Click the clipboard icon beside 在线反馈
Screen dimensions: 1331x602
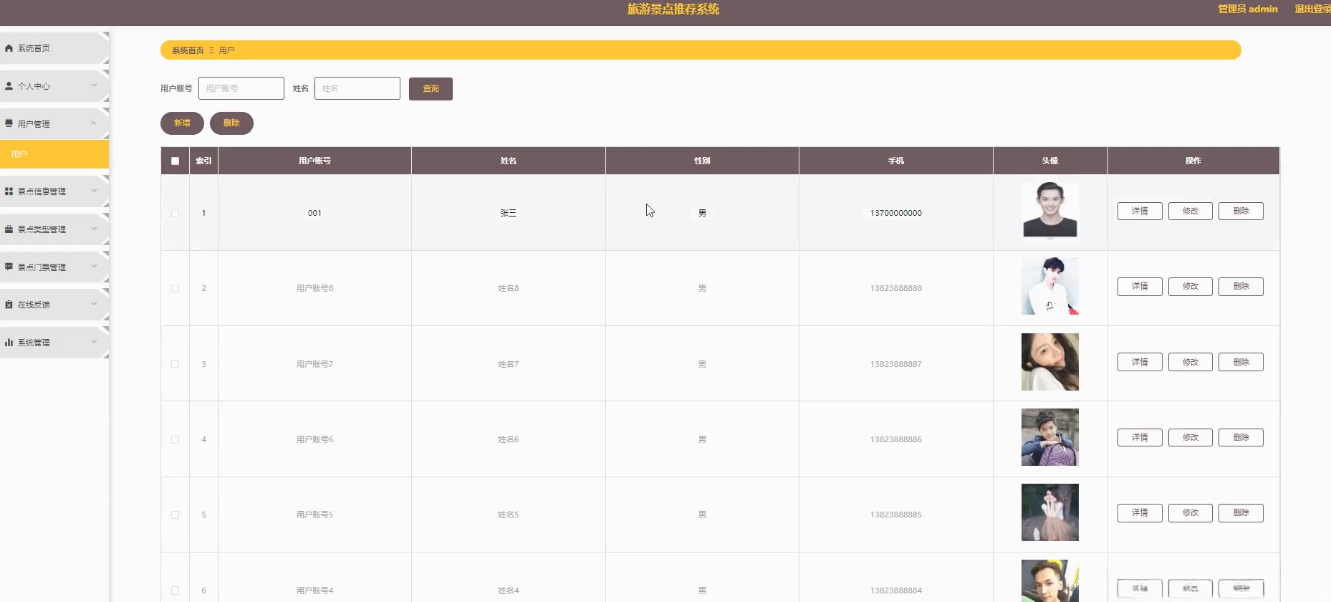pos(9,304)
